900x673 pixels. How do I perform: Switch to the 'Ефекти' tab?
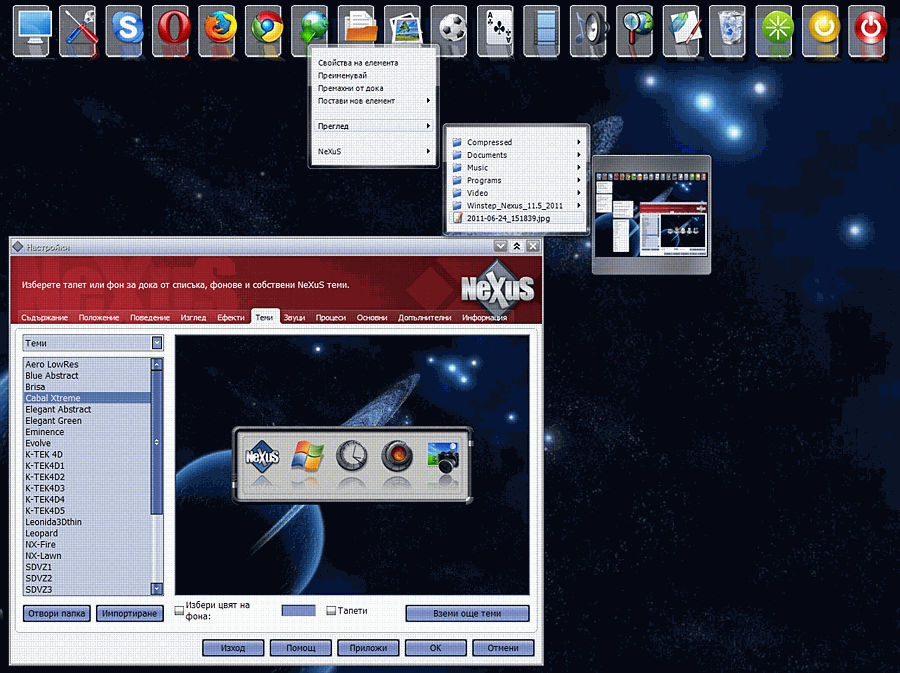pos(231,317)
